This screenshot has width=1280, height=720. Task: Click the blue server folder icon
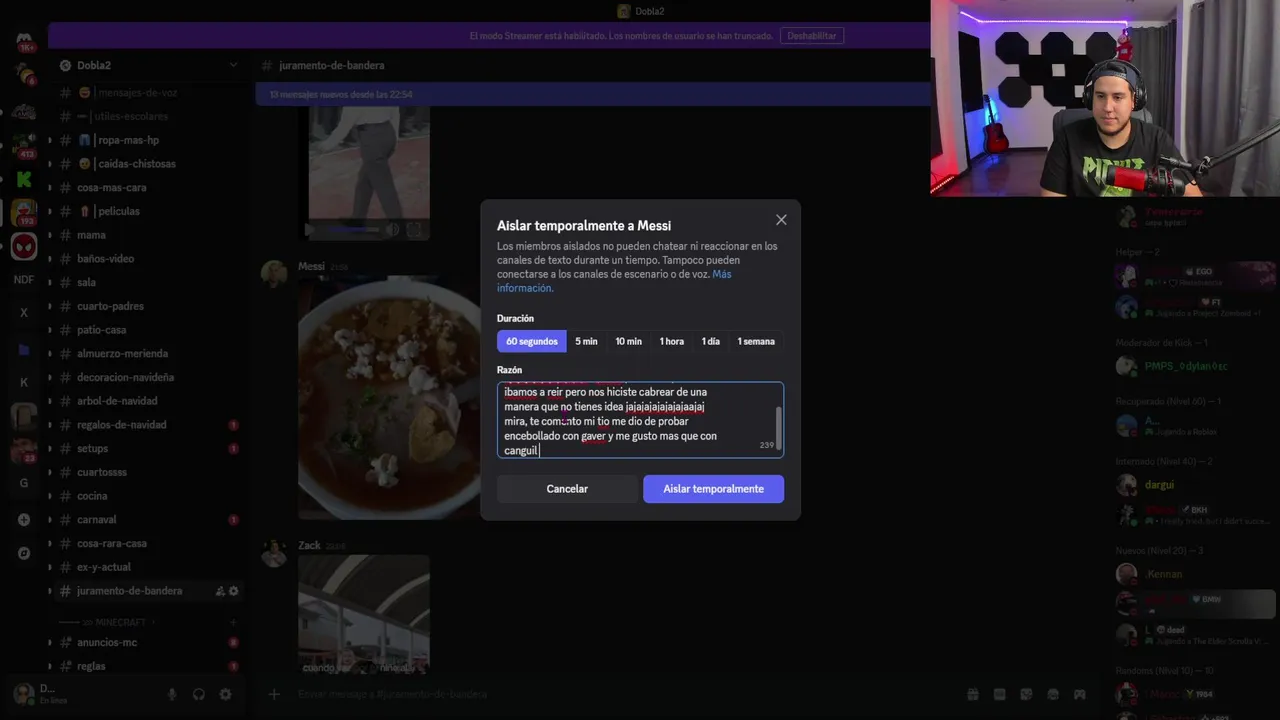[x=24, y=349]
